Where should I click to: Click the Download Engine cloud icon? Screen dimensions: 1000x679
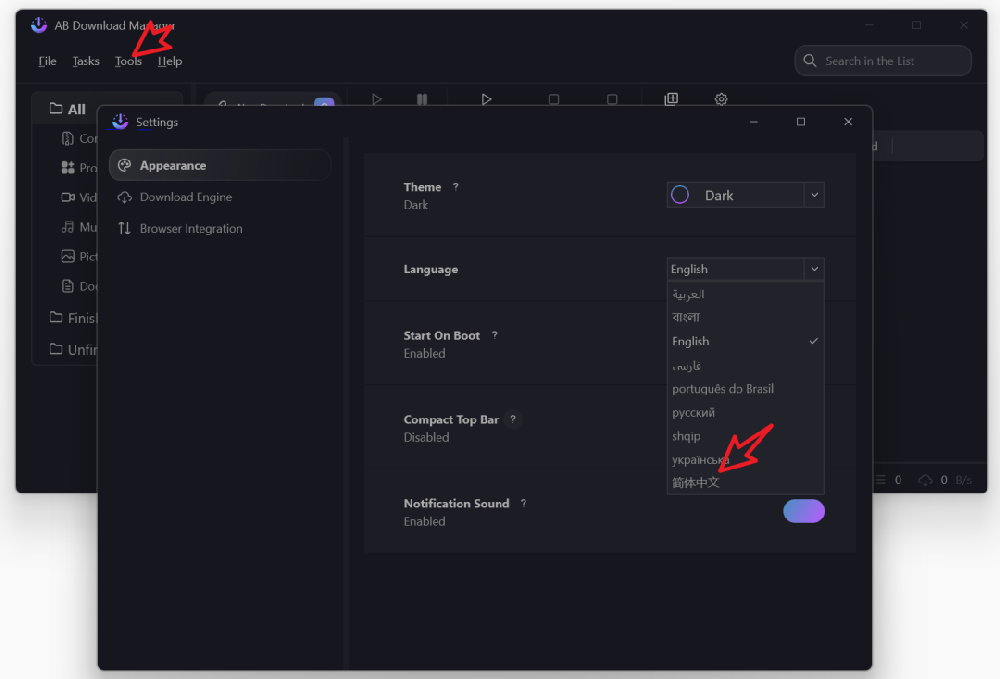(x=124, y=197)
